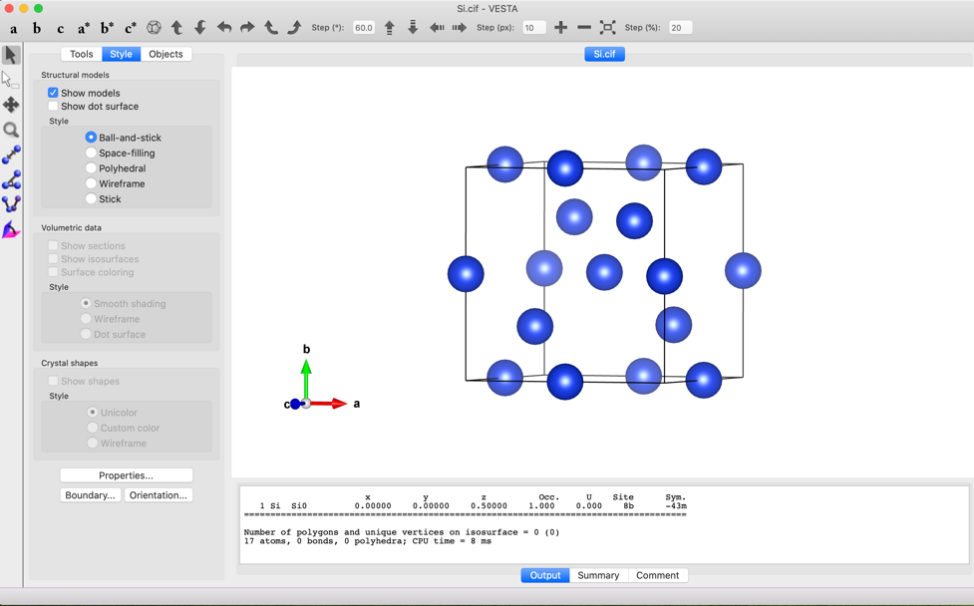View along the a axis
The image size is (974, 606).
14,28
